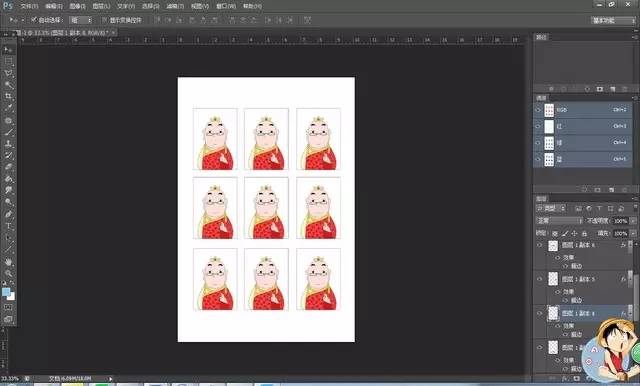This screenshot has width=640, height=386.
Task: Hide layer 图层 1 副本 5
Action: pyautogui.click(x=540, y=279)
